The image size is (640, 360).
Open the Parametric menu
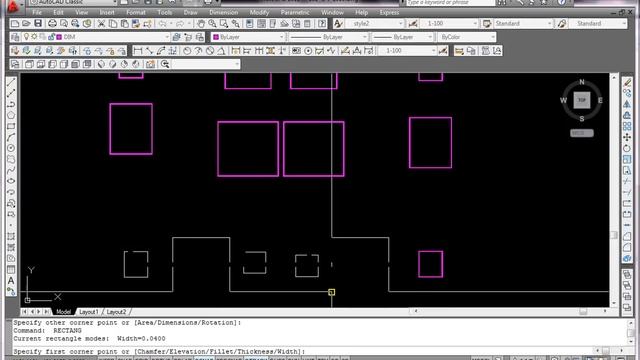point(295,12)
